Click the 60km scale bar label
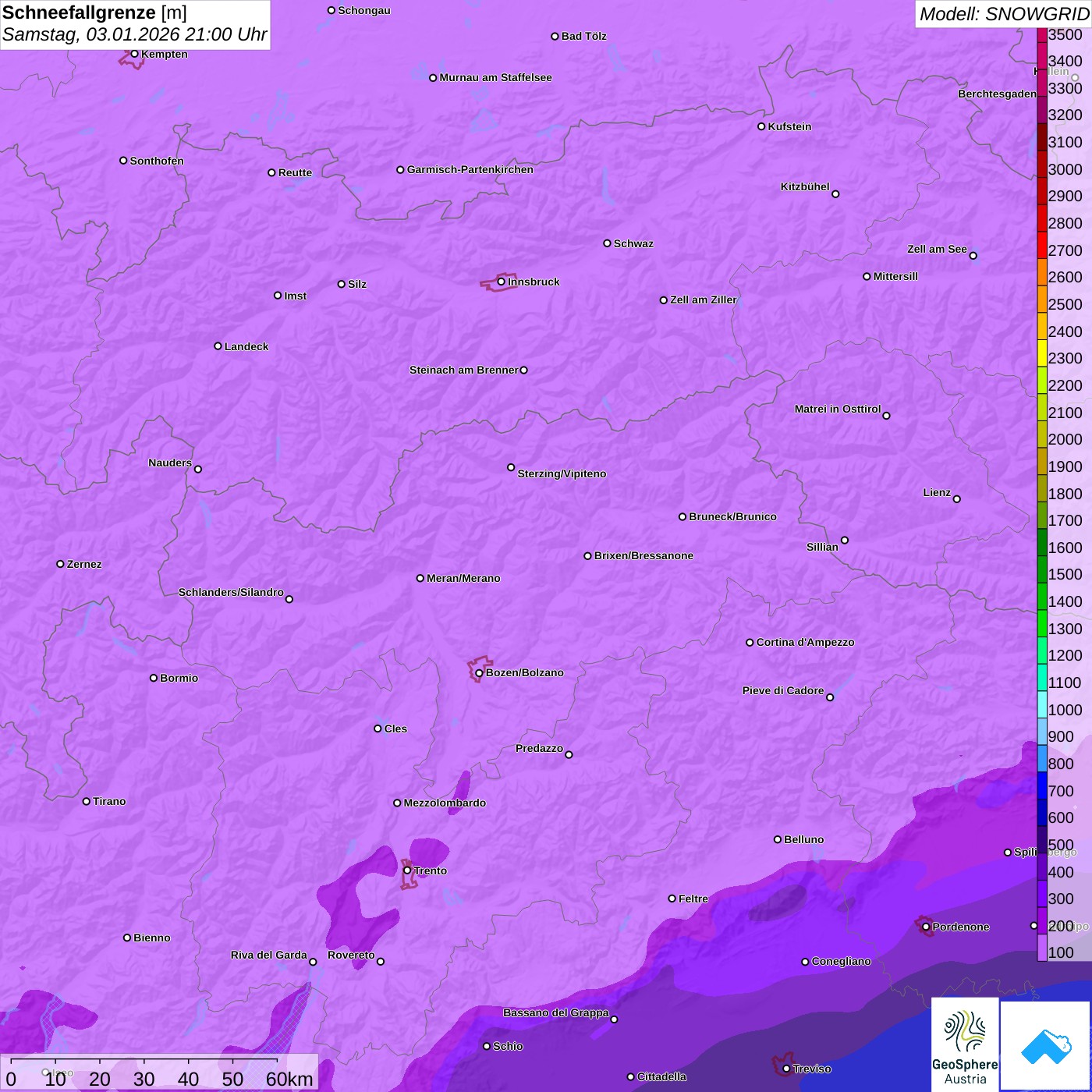 click(289, 1079)
